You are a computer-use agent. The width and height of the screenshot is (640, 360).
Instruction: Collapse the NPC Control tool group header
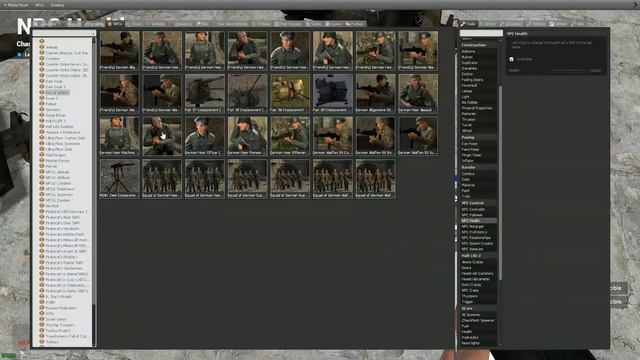pyautogui.click(x=479, y=203)
